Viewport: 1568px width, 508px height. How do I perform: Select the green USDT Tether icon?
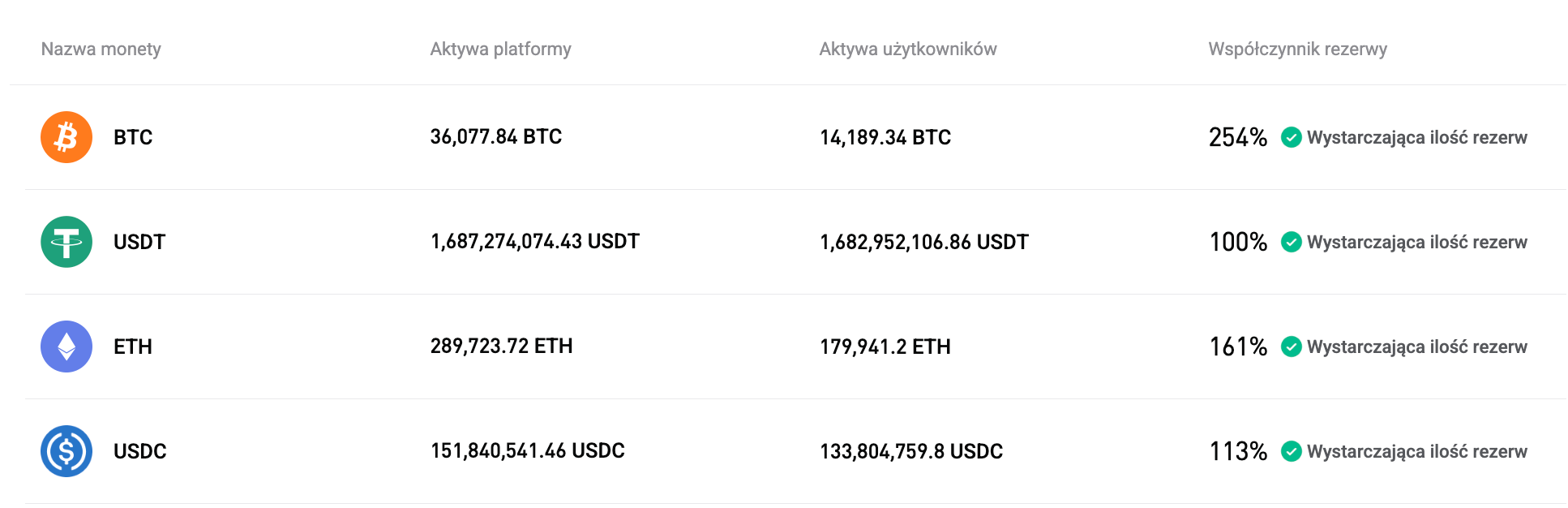[66, 242]
